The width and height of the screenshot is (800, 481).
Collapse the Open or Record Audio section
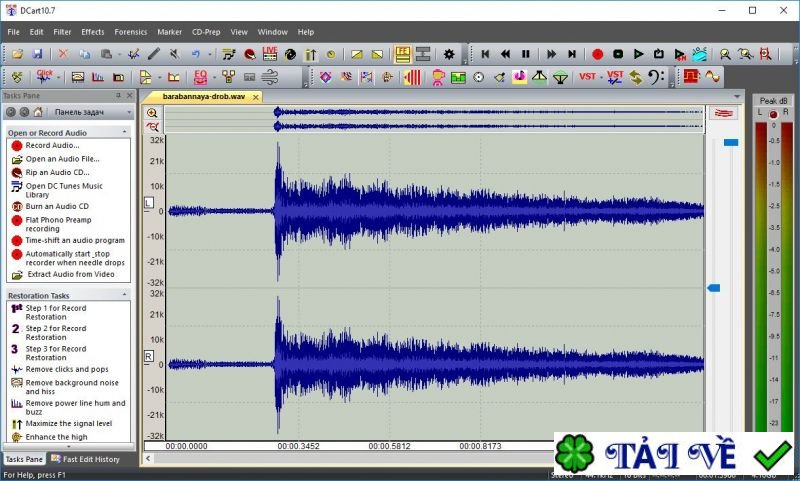click(125, 132)
